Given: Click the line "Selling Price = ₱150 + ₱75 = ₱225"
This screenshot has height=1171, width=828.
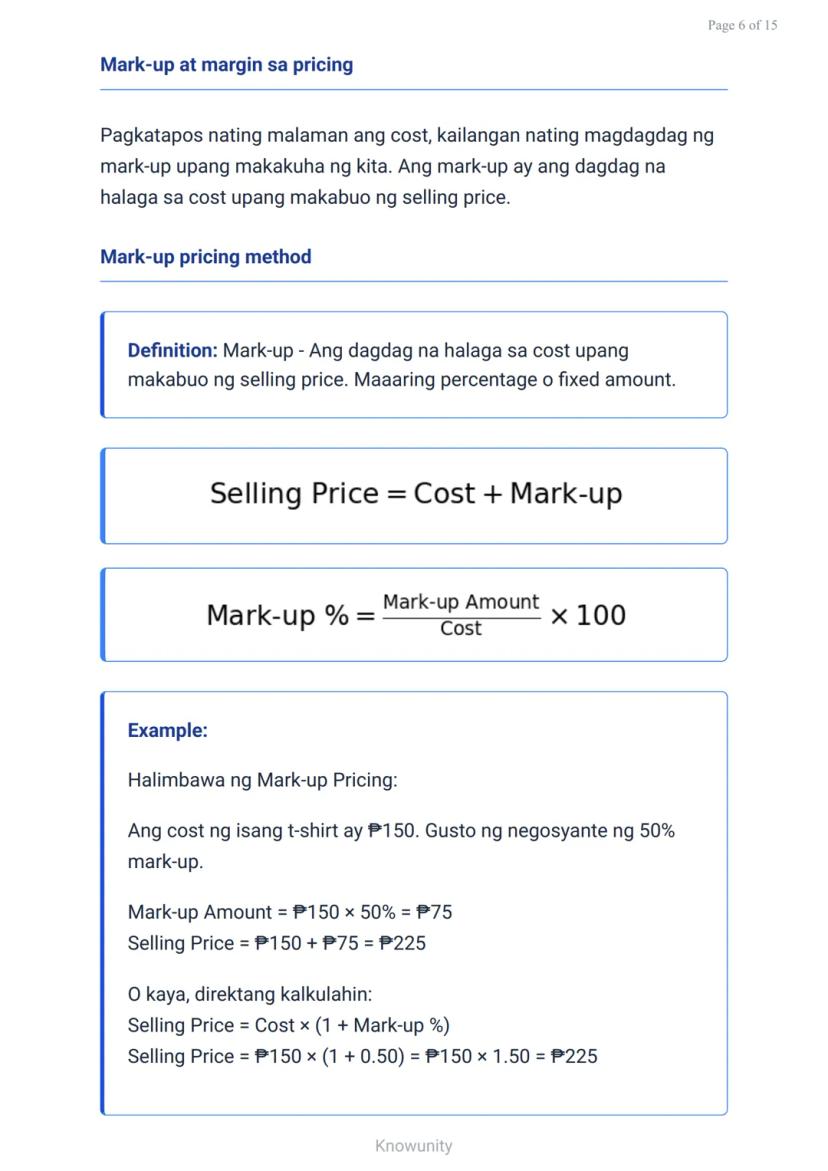Looking at the screenshot, I should [276, 943].
